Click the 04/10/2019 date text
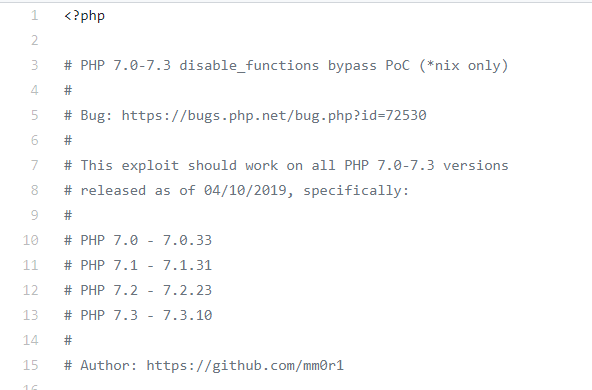 click(x=245, y=190)
